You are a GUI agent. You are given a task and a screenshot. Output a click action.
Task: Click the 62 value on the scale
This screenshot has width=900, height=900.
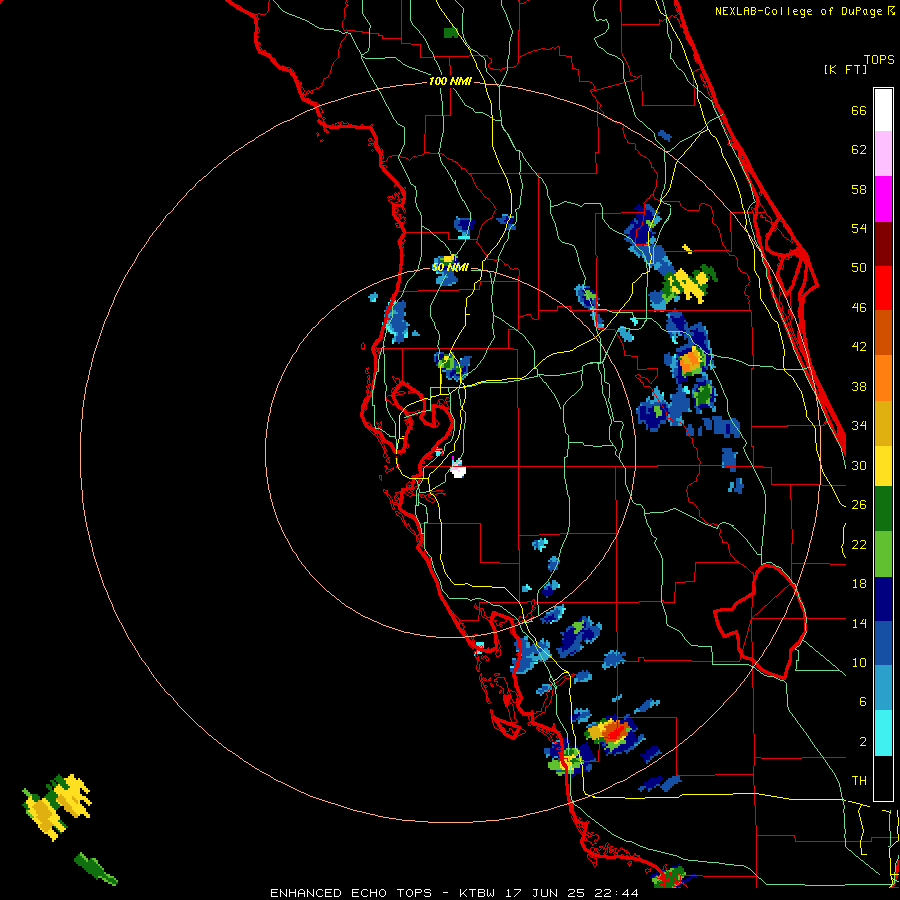pyautogui.click(x=859, y=150)
